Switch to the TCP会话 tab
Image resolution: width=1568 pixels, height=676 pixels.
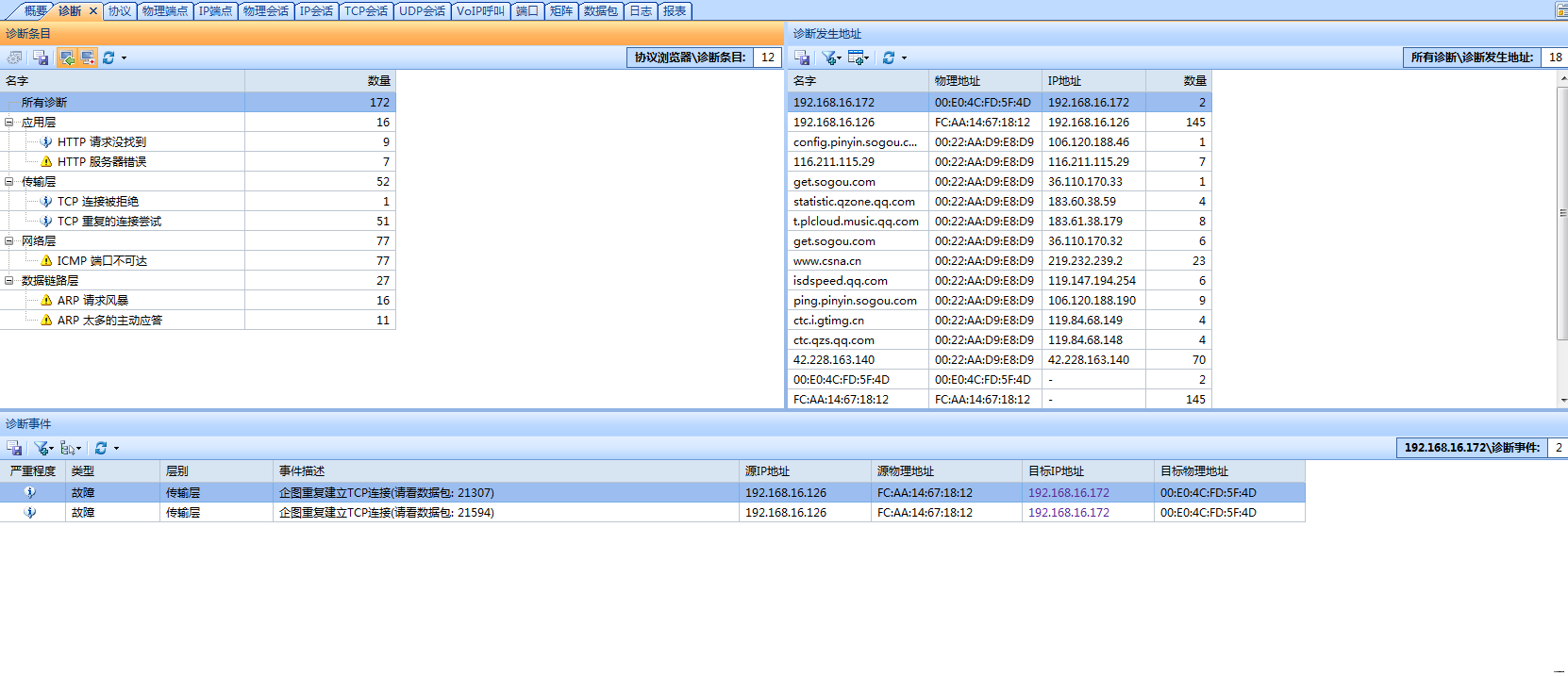(x=366, y=11)
